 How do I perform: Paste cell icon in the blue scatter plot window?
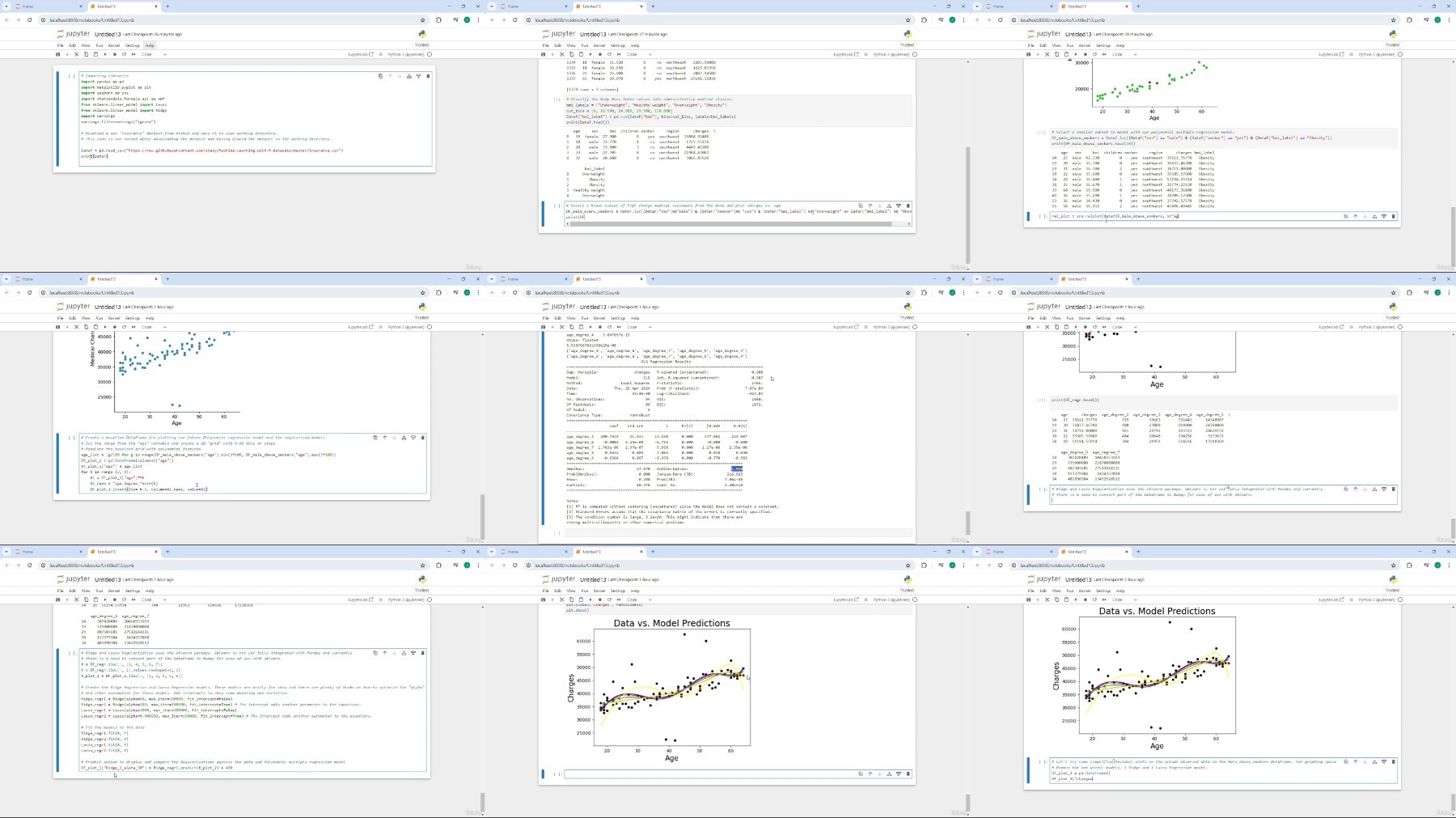(x=95, y=327)
